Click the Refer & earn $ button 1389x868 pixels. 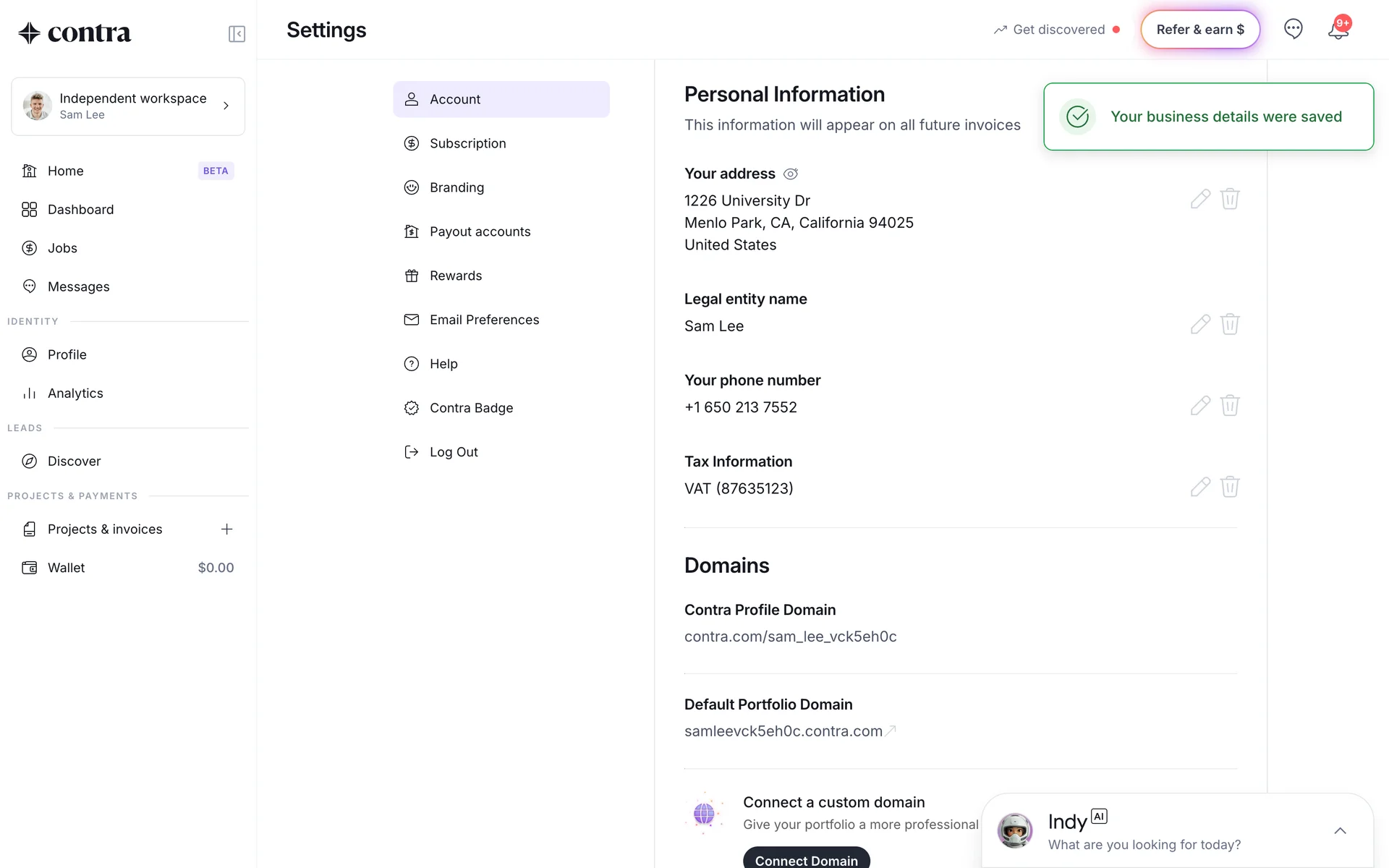tap(1200, 30)
